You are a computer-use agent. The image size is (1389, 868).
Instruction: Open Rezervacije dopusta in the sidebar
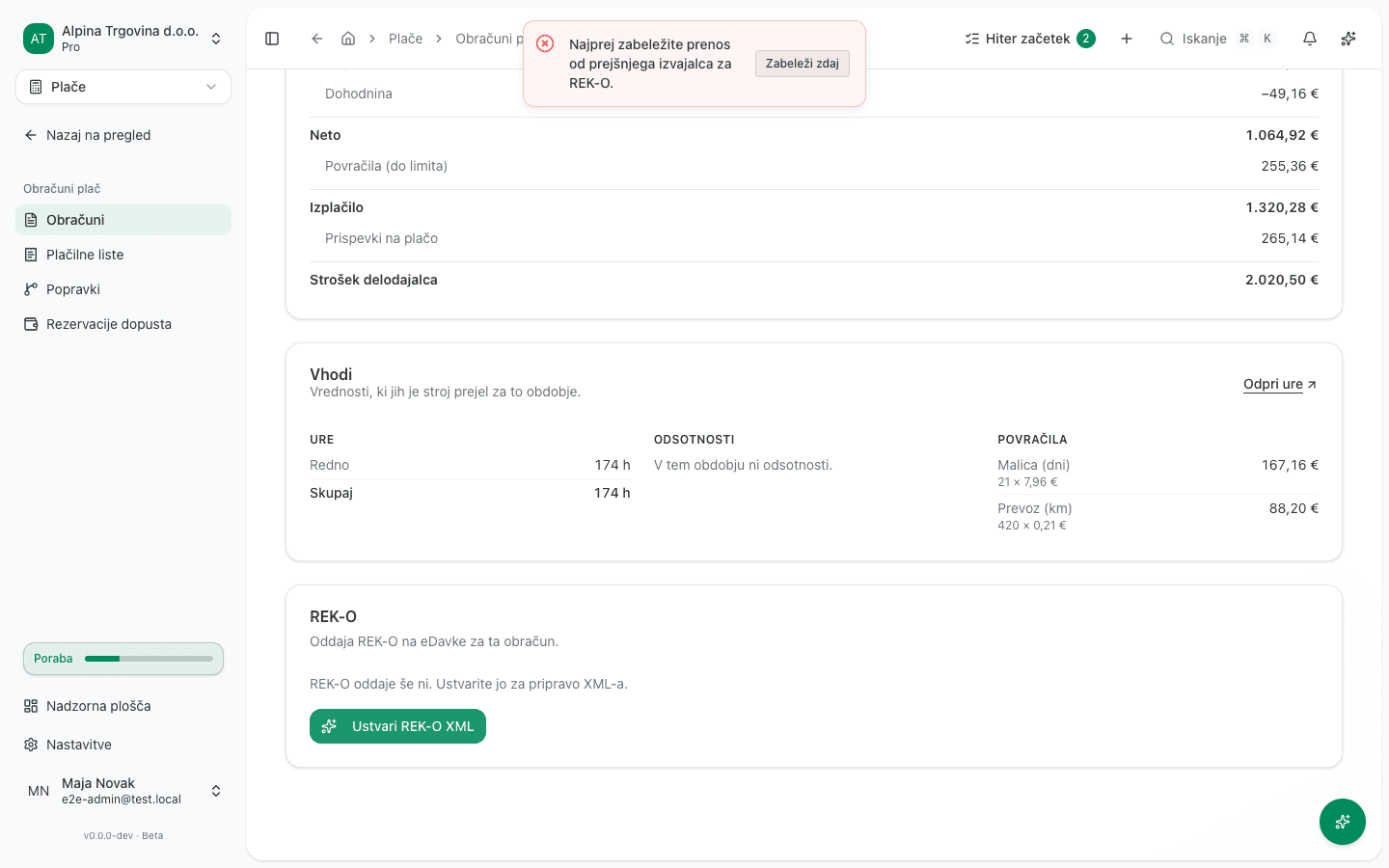[123, 324]
